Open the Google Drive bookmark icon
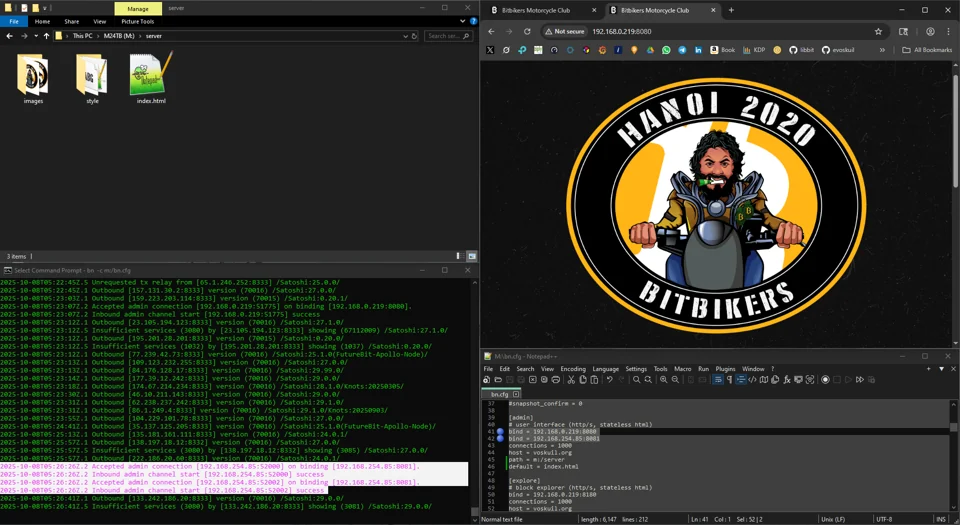 650,50
